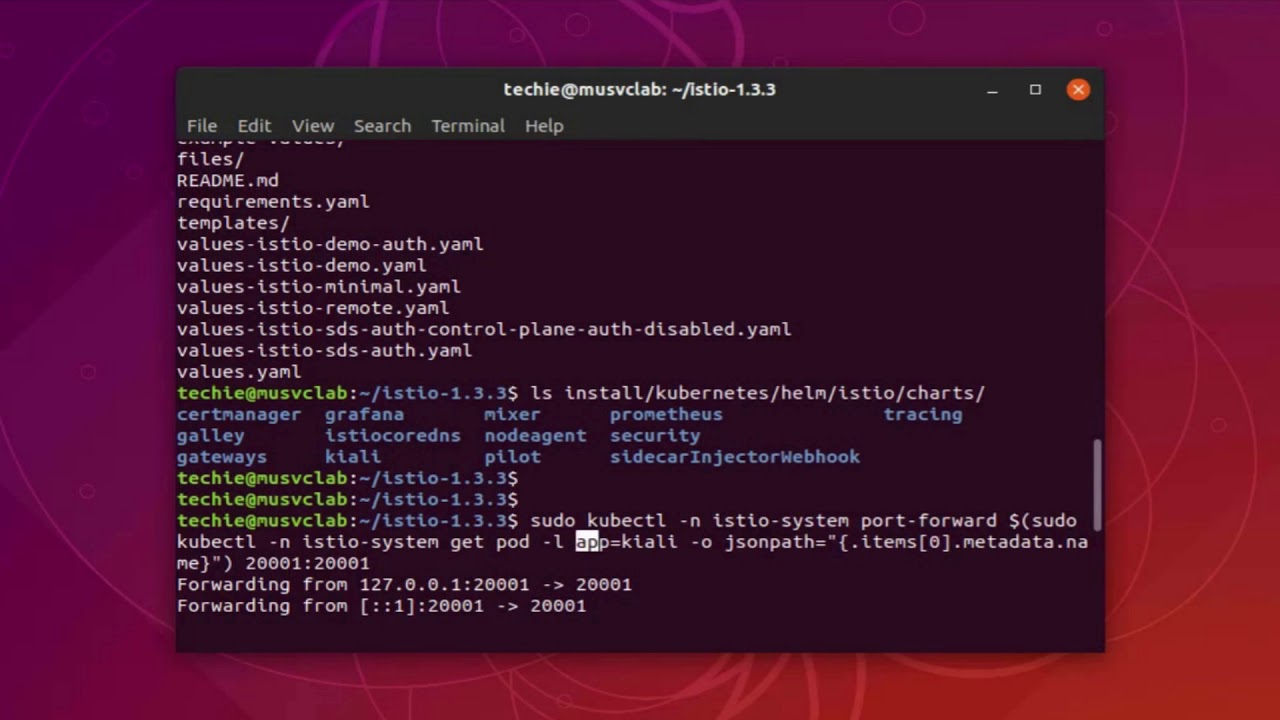Click the security directory name
The height and width of the screenshot is (720, 1280).
click(655, 436)
